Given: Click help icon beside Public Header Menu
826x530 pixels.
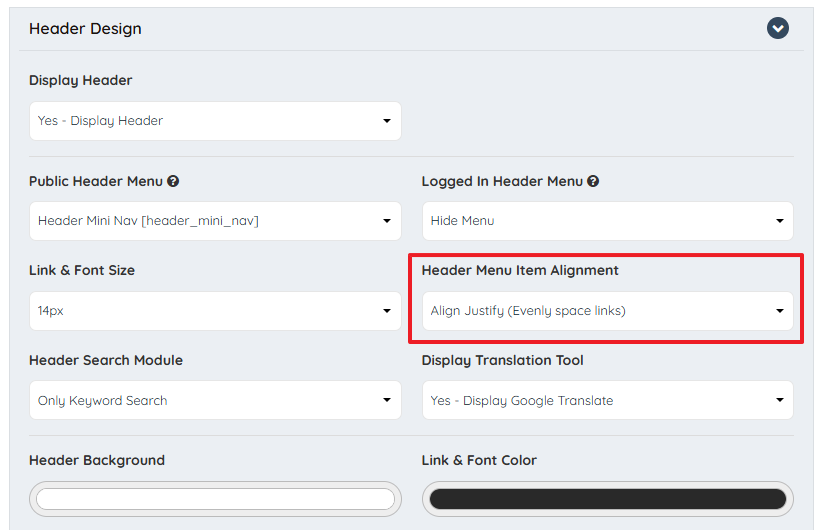Looking at the screenshot, I should [173, 181].
